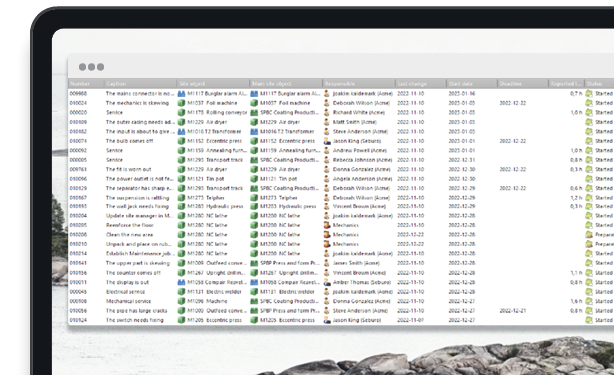Click the Prepared status icon in the 'Clean the new area' row

coord(589,234)
